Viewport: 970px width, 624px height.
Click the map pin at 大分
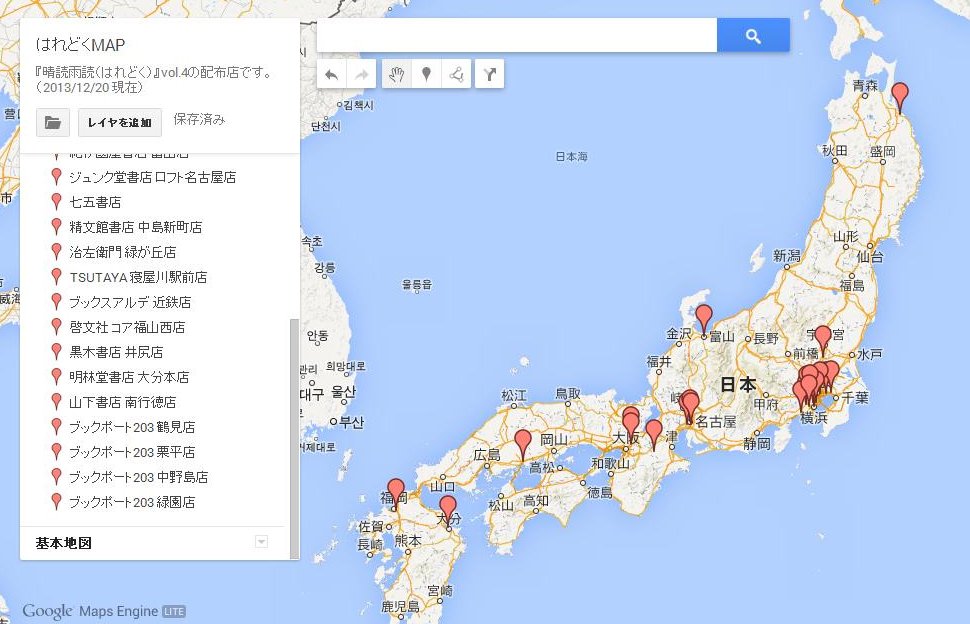[x=448, y=510]
